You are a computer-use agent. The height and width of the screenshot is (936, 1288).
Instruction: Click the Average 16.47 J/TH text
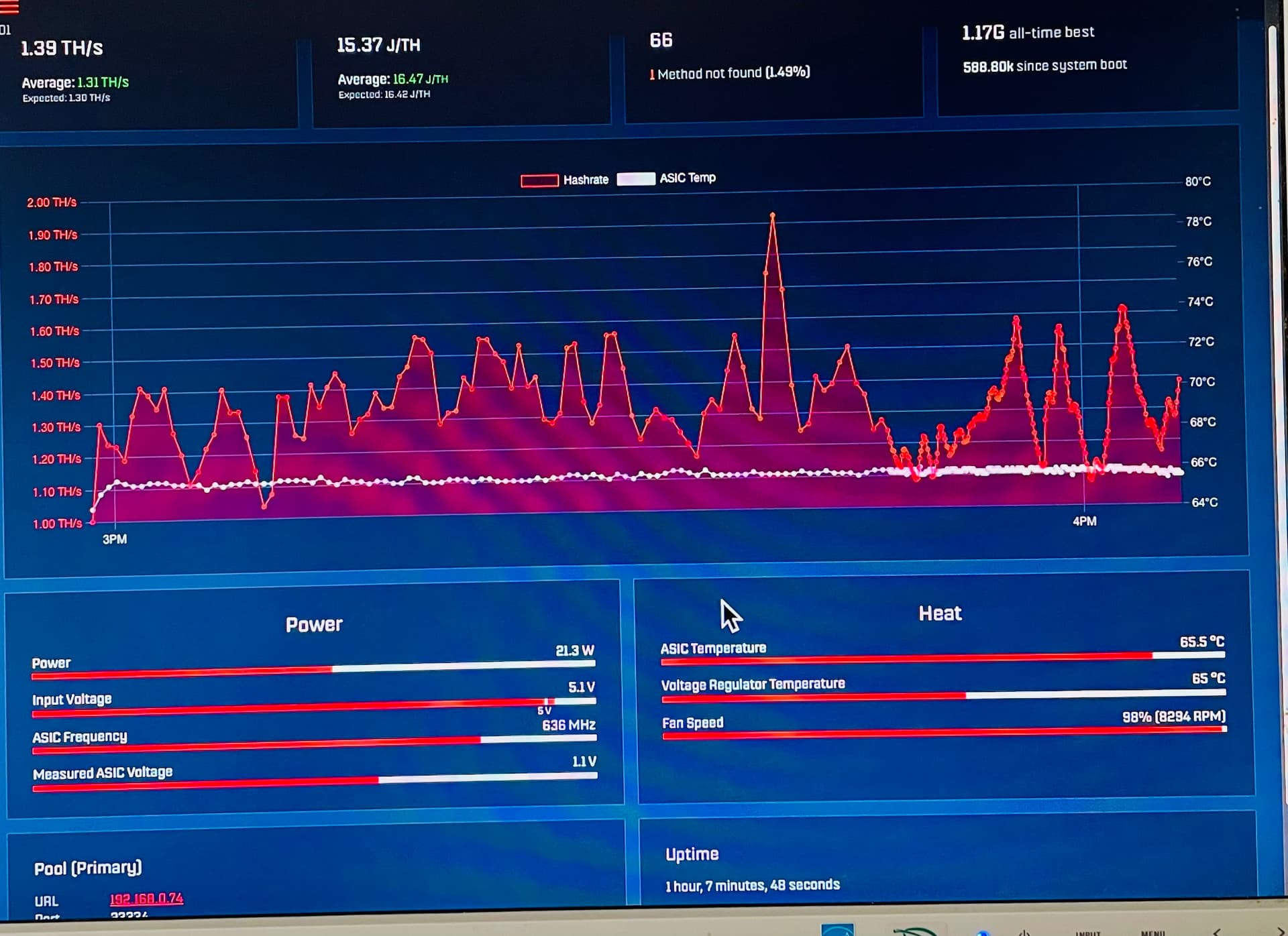(x=393, y=79)
